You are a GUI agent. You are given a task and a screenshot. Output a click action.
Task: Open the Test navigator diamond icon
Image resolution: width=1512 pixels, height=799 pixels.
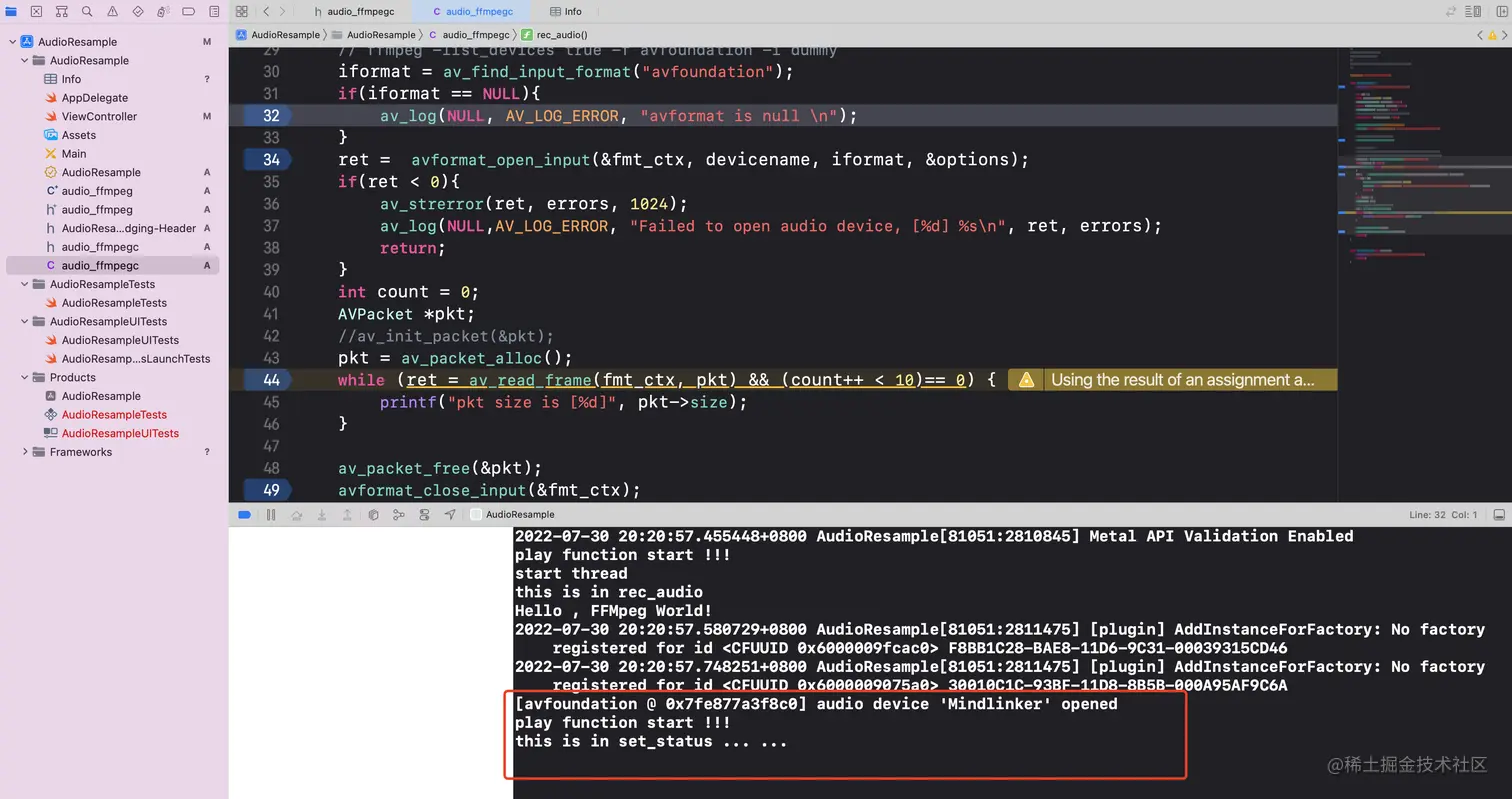pyautogui.click(x=138, y=12)
